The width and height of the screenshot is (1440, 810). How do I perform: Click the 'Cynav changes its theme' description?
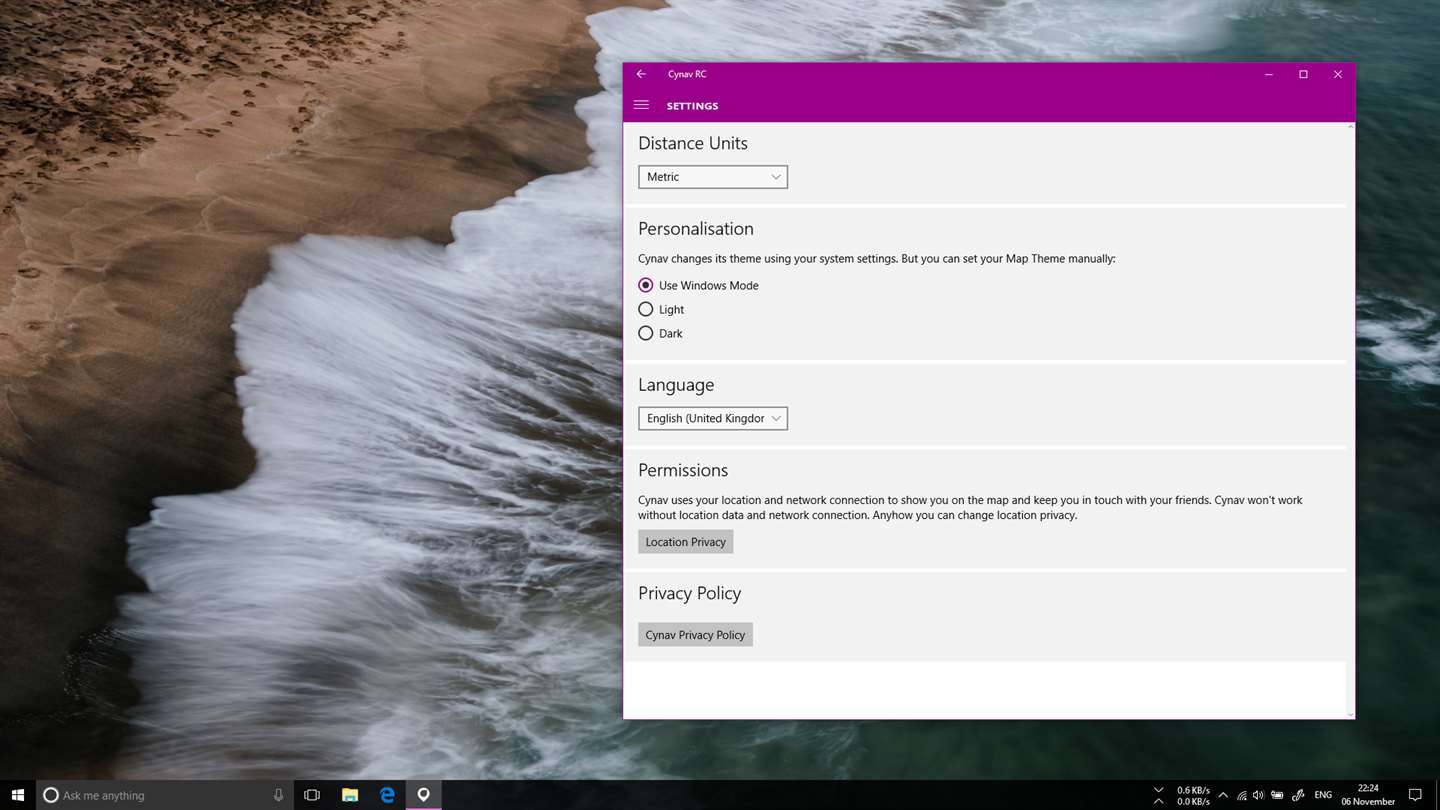tap(877, 258)
